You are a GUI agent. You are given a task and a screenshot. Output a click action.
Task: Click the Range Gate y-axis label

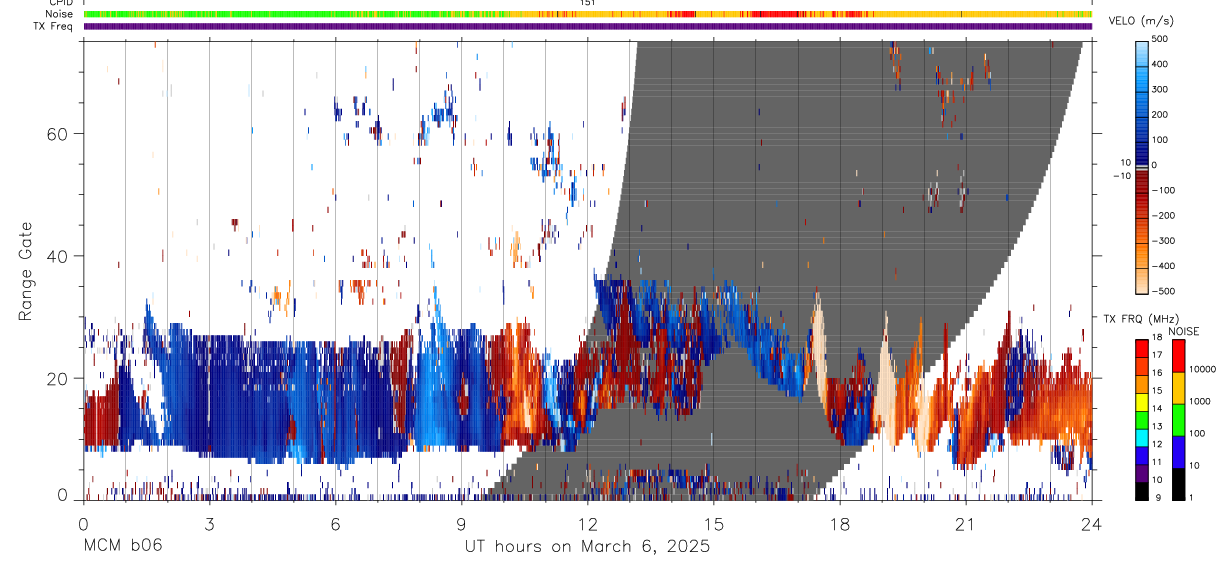pos(27,270)
